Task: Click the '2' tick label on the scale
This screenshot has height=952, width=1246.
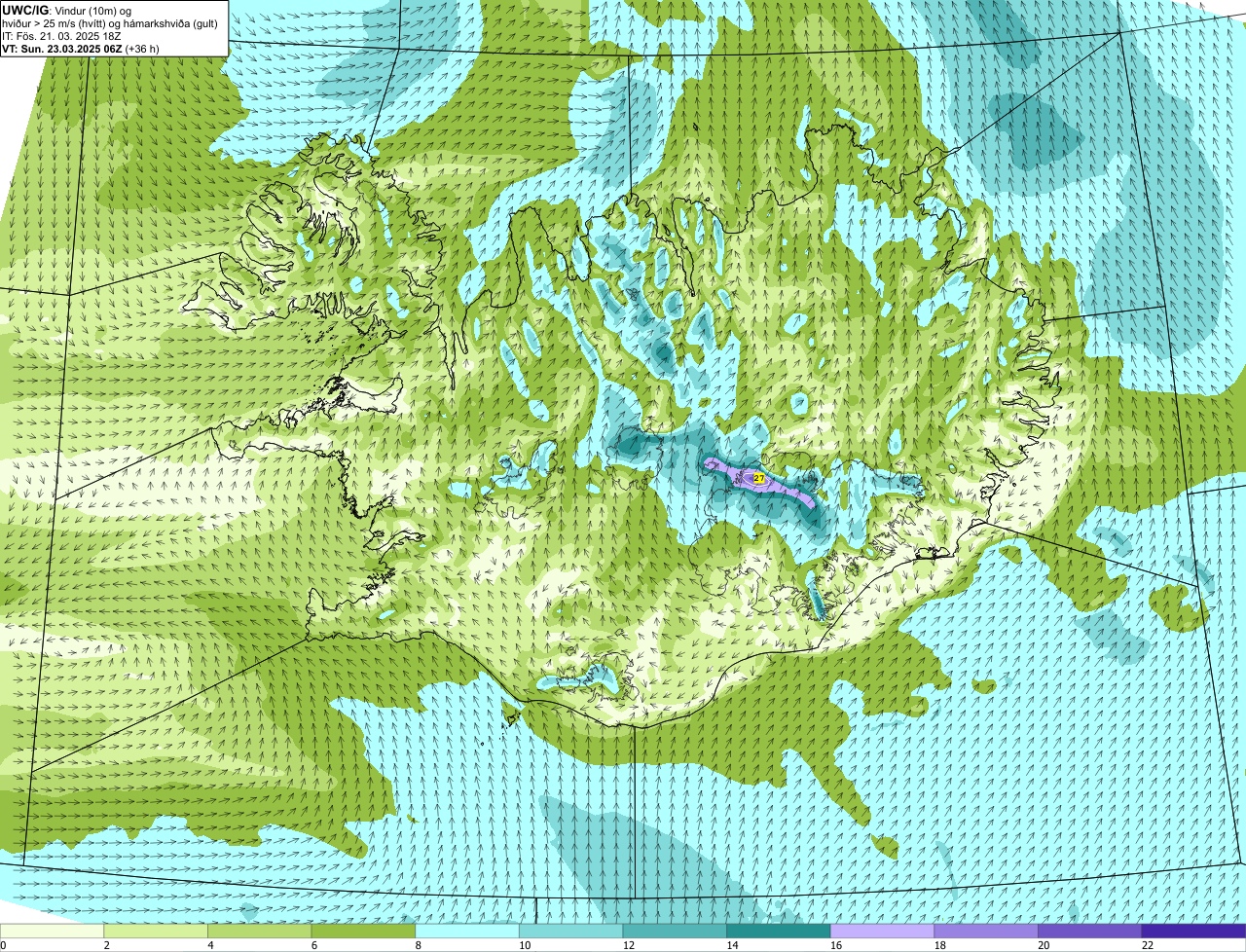Action: tap(106, 945)
